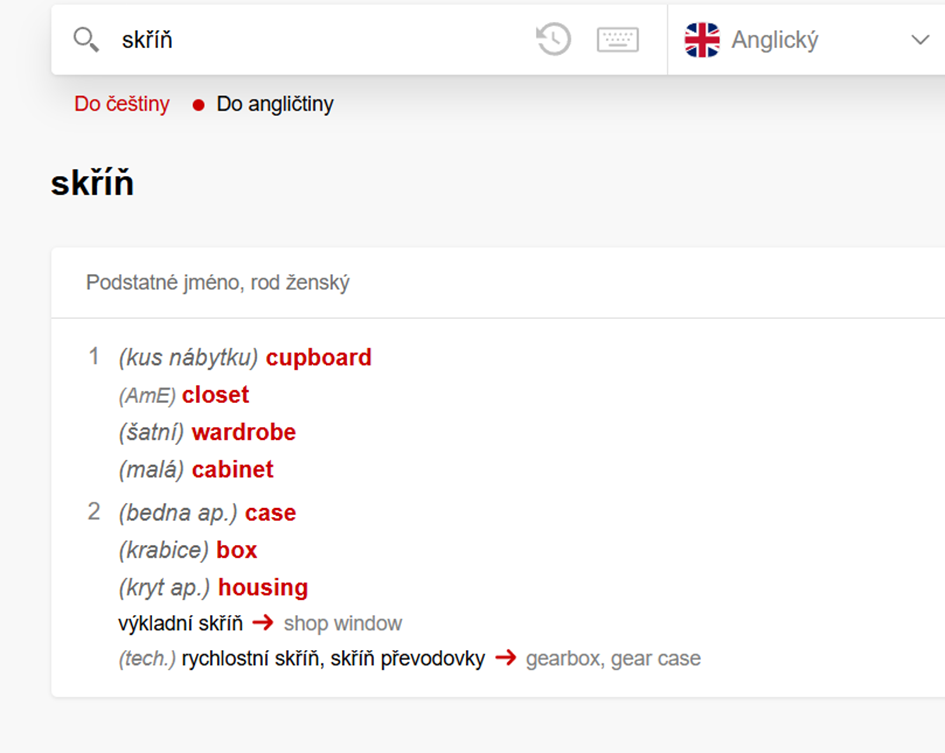The height and width of the screenshot is (753, 945).
Task: Follow the wardrobe translation link
Action: click(243, 432)
